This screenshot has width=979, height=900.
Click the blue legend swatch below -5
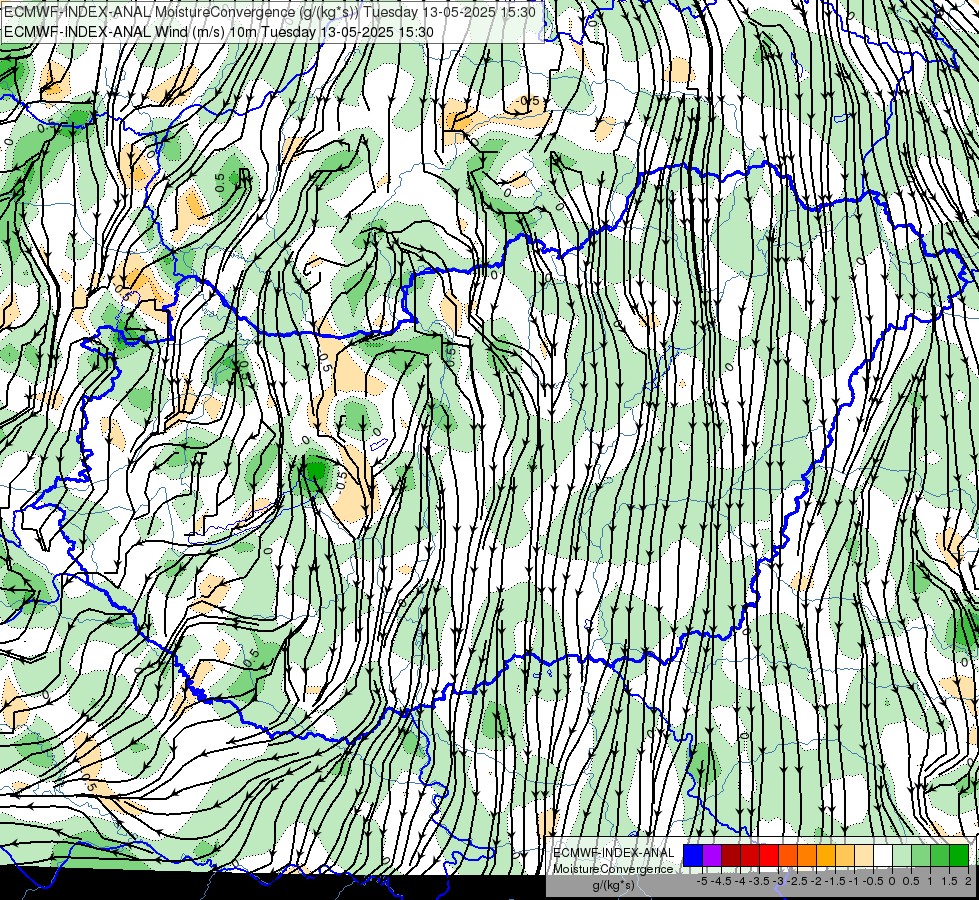(693, 855)
